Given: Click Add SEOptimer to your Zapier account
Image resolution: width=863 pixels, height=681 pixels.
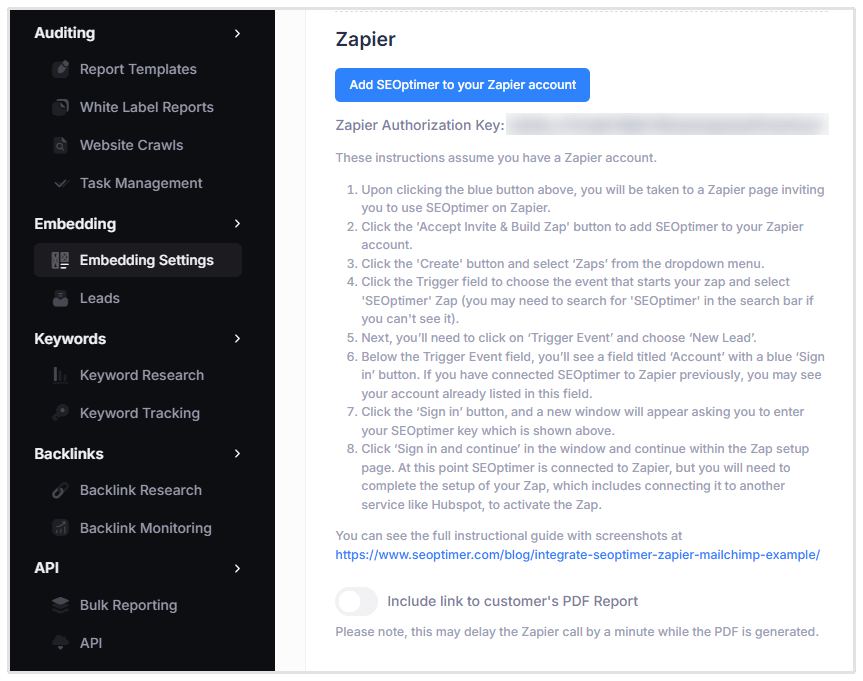Looking at the screenshot, I should [x=462, y=85].
